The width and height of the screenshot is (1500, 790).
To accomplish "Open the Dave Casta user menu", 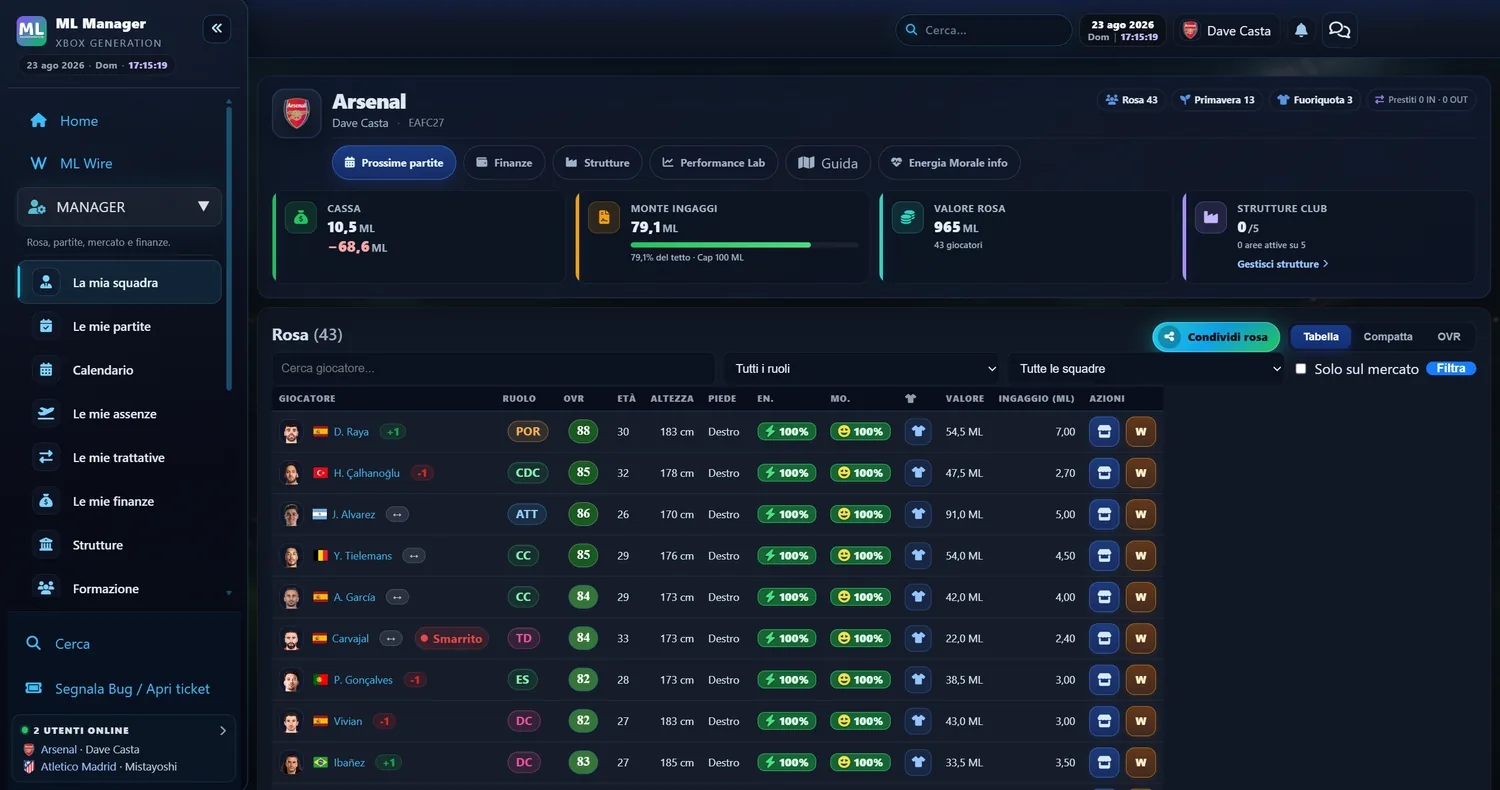I will pos(1227,30).
